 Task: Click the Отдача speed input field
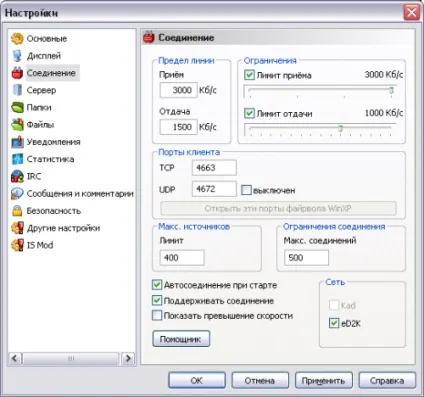click(x=179, y=127)
